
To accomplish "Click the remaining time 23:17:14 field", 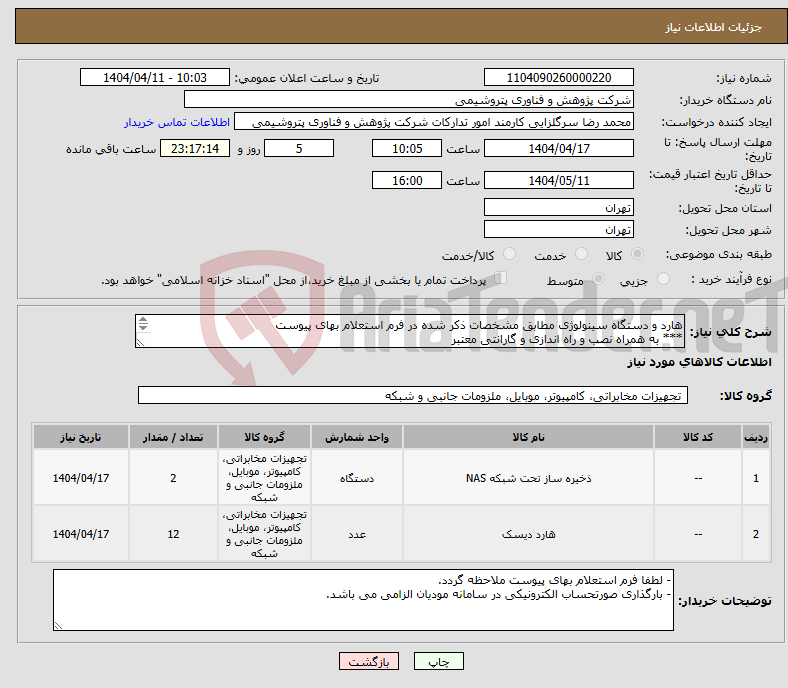I will click(x=195, y=149).
